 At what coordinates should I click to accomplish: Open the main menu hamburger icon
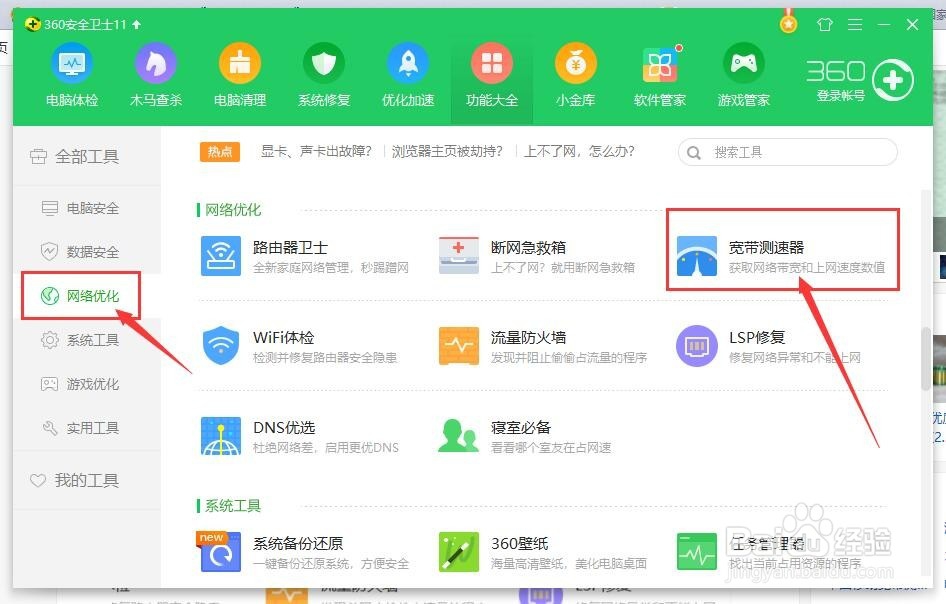coord(855,24)
